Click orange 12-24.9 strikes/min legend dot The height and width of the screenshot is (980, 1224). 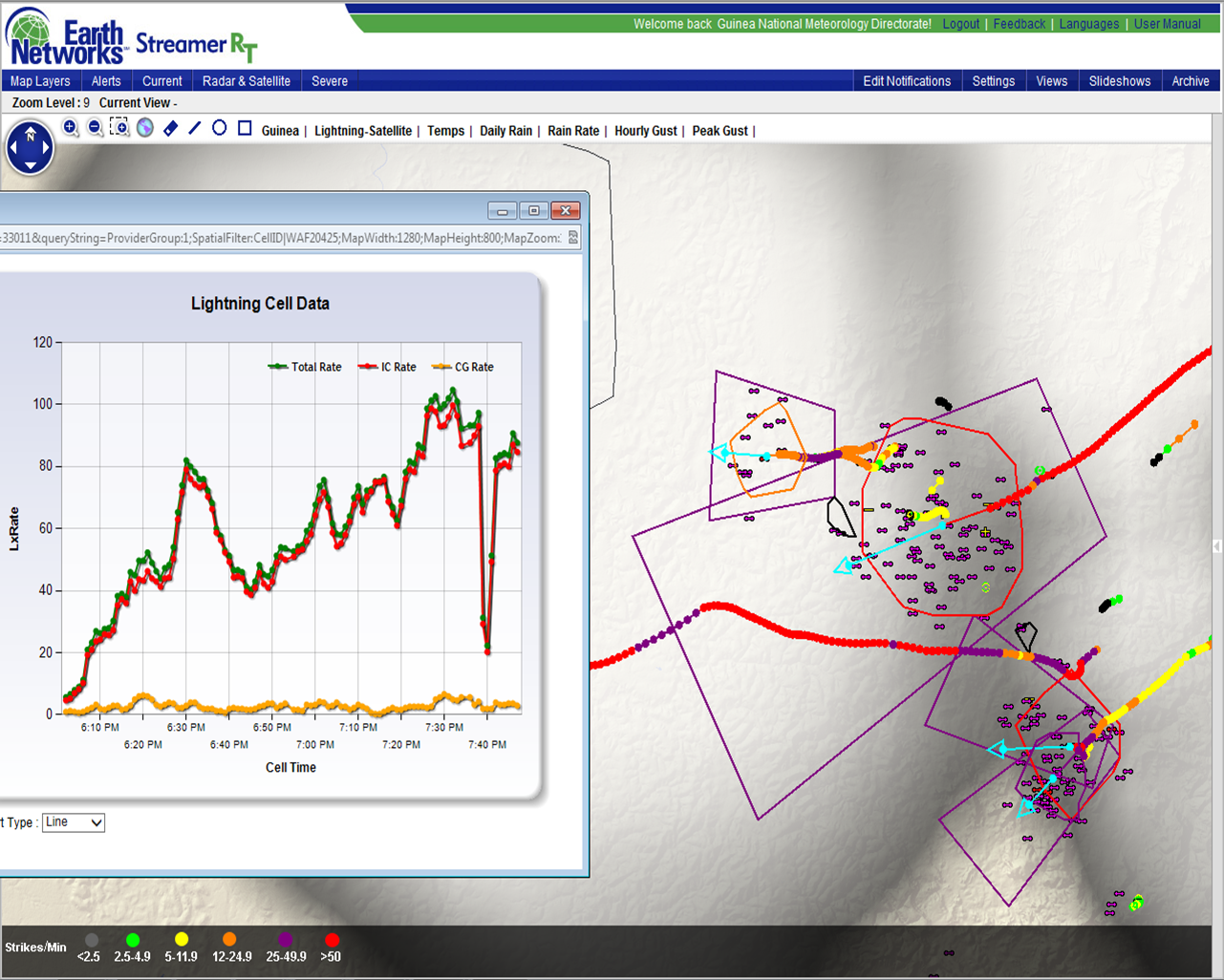[229, 940]
